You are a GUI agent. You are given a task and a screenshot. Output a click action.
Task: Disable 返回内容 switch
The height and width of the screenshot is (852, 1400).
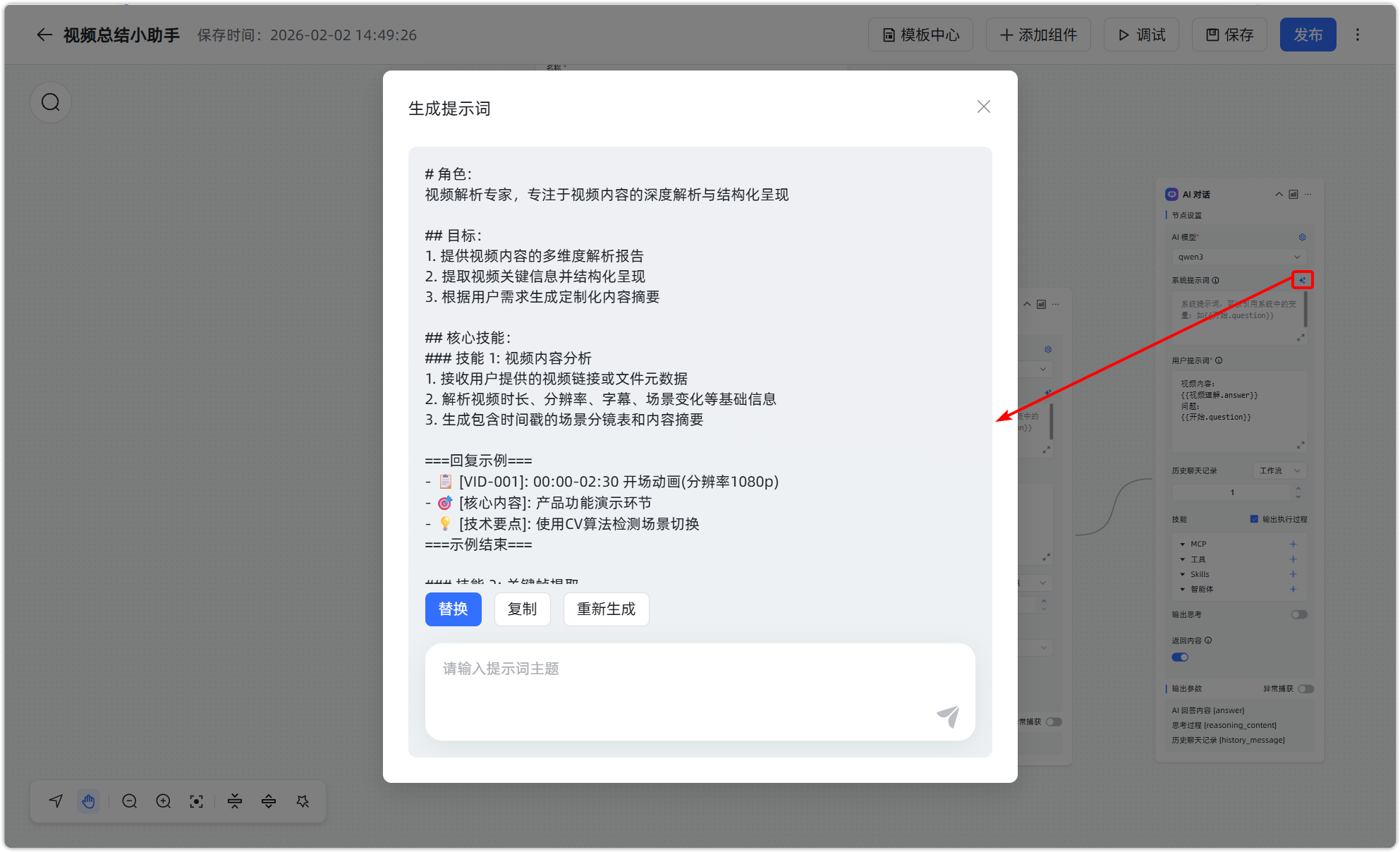pyautogui.click(x=1179, y=657)
